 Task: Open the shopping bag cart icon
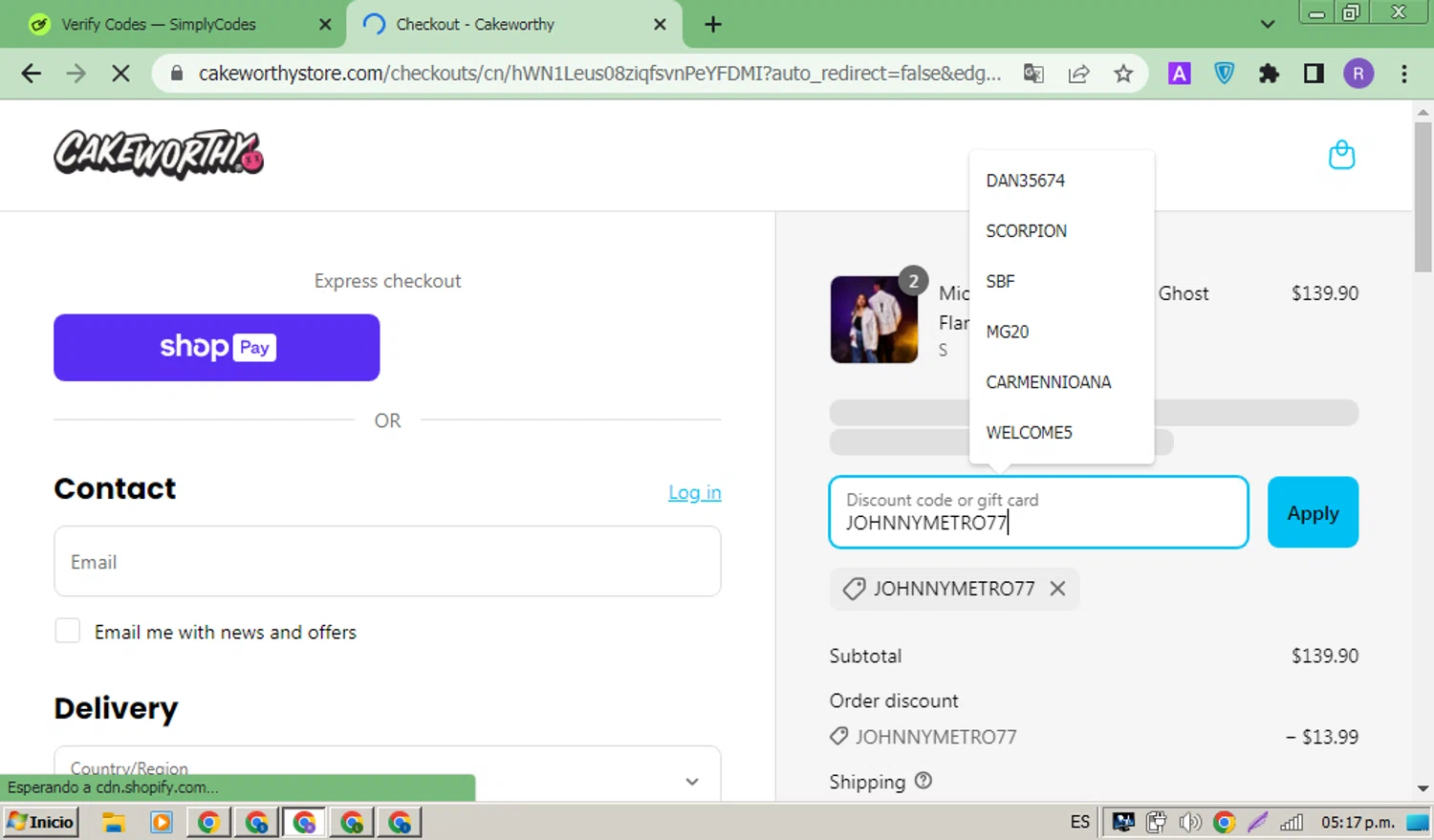(1341, 155)
